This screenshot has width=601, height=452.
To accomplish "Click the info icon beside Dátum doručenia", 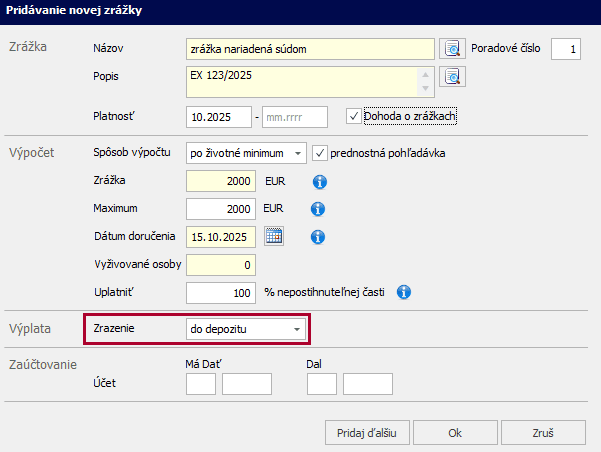I will pos(320,237).
